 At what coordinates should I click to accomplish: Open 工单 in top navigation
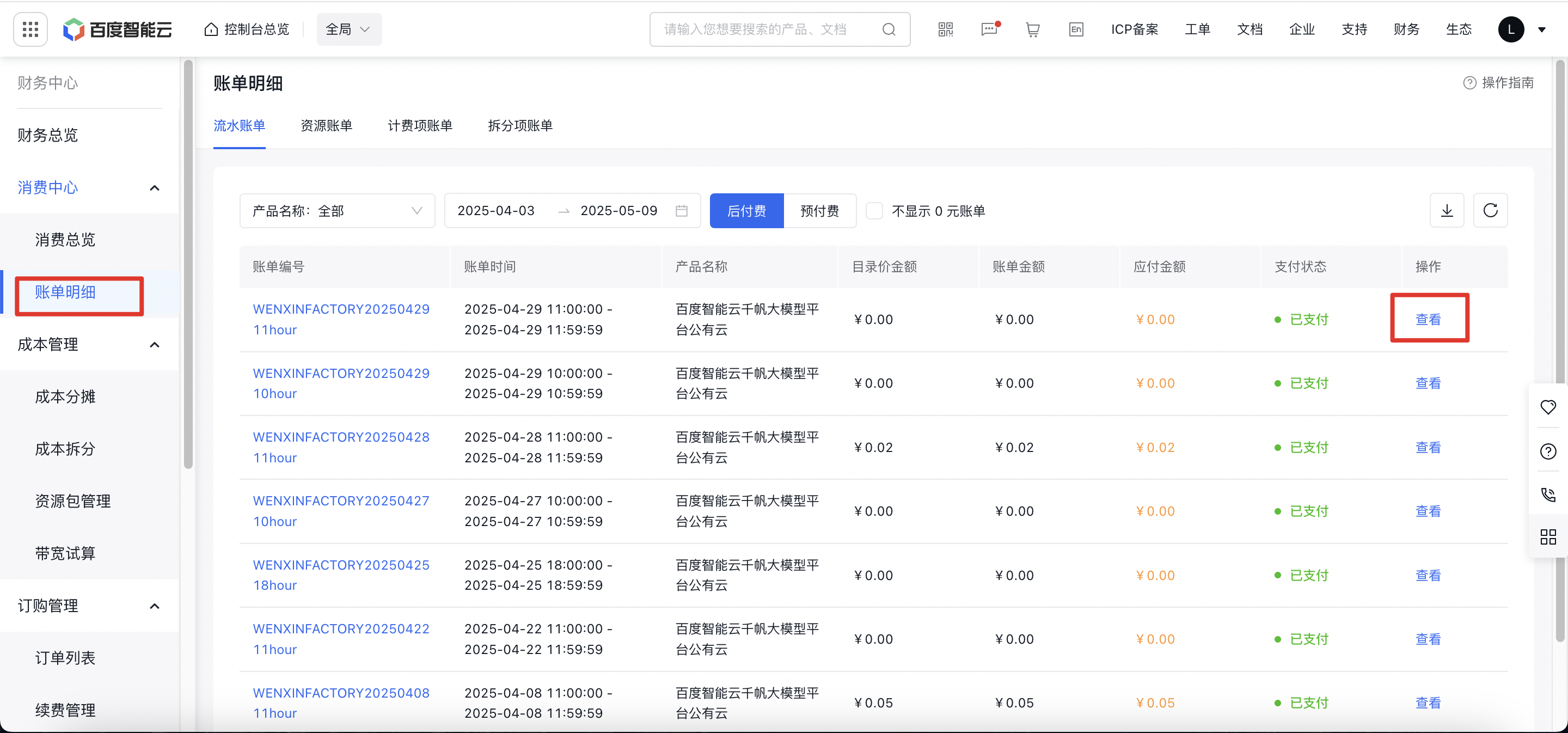click(1197, 29)
